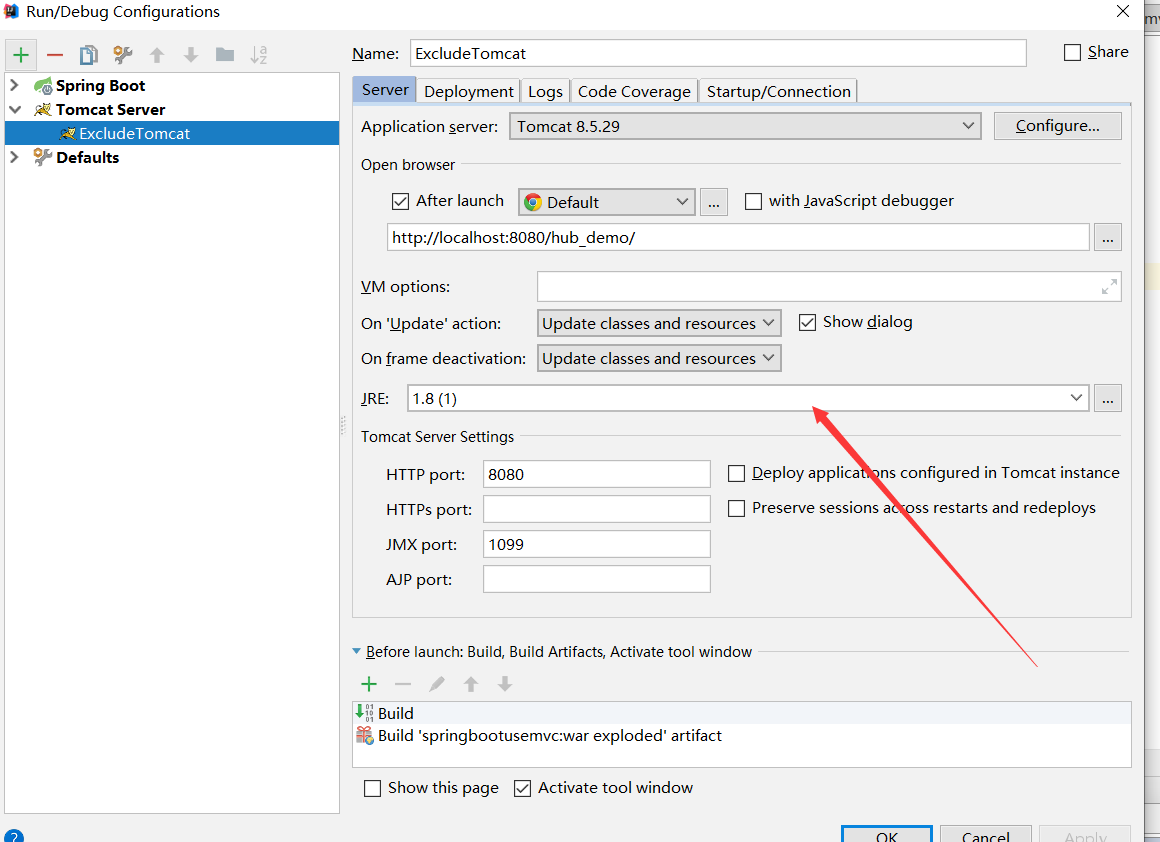Uncheck the After launch checkbox
Image resolution: width=1160 pixels, height=842 pixels.
coord(400,201)
